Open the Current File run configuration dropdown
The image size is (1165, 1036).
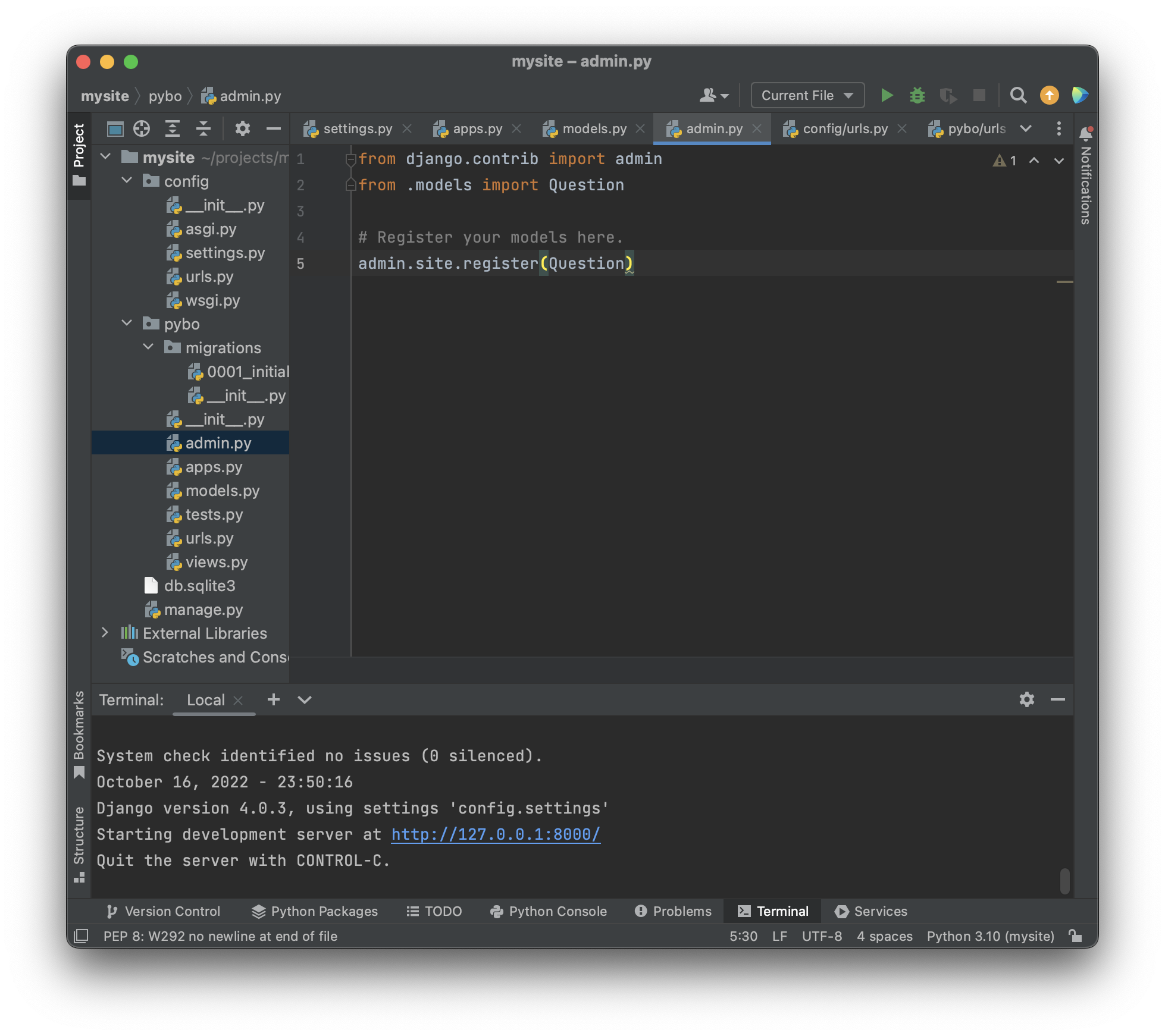click(x=807, y=95)
